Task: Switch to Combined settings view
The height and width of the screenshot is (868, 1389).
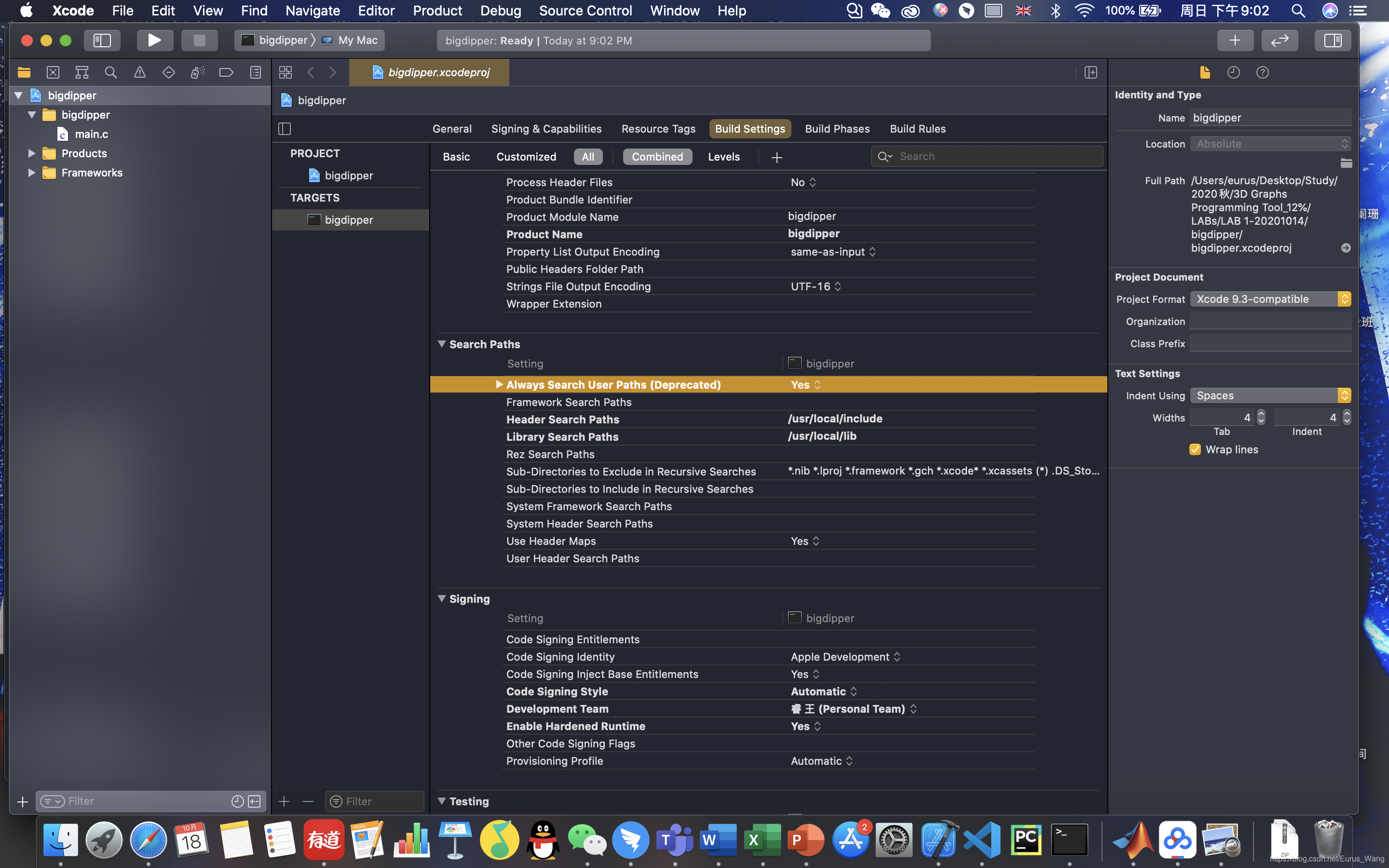Action: tap(657, 157)
